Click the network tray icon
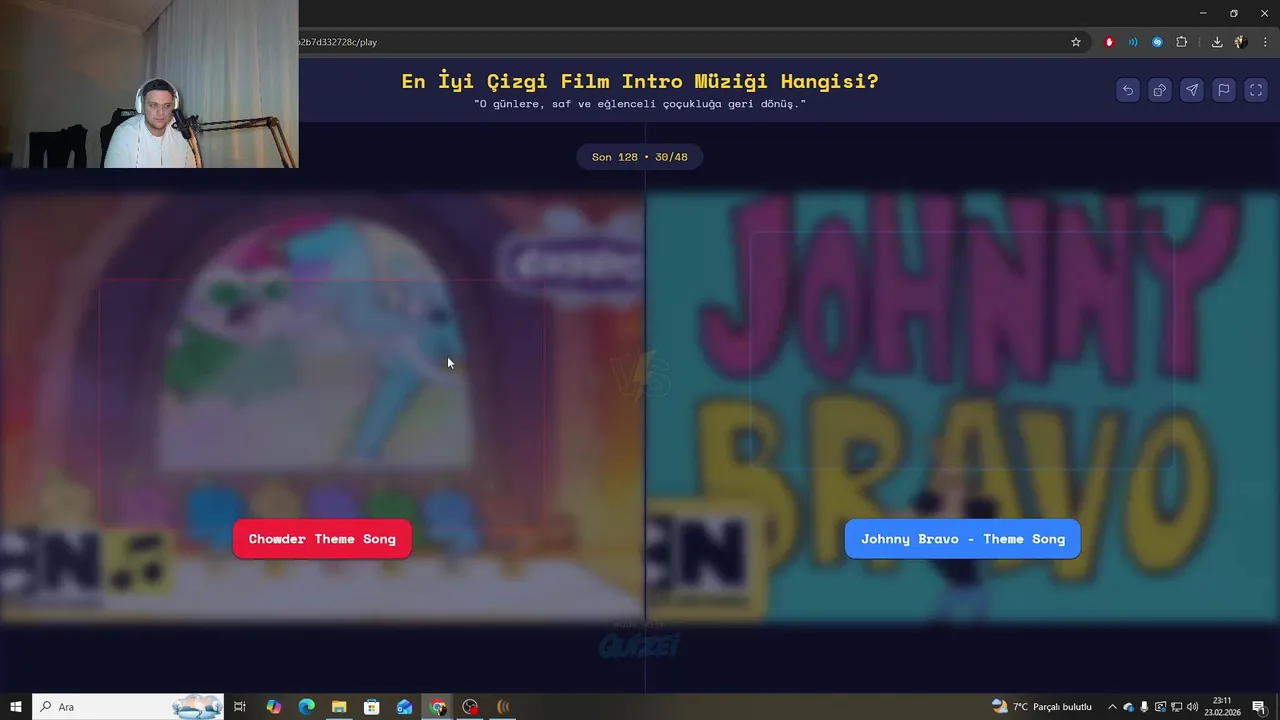Viewport: 1280px width, 720px height. [1176, 707]
